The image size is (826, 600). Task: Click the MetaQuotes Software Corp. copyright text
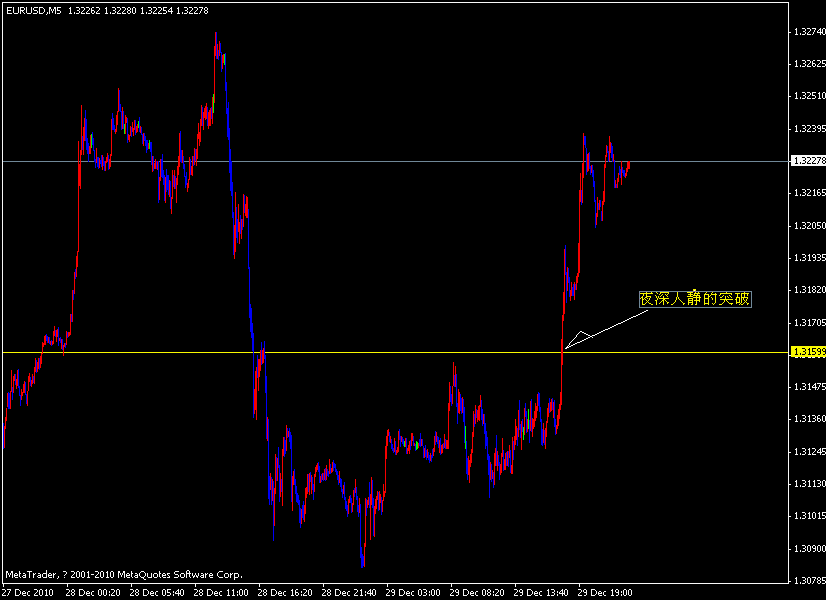[x=124, y=575]
